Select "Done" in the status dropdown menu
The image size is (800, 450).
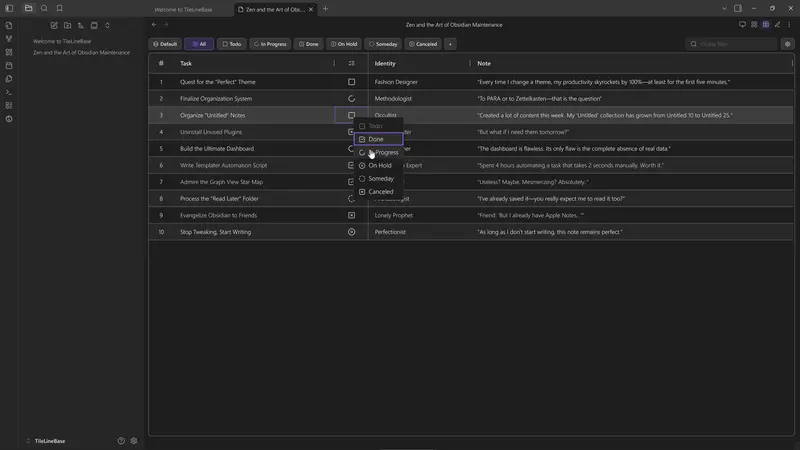coord(376,139)
